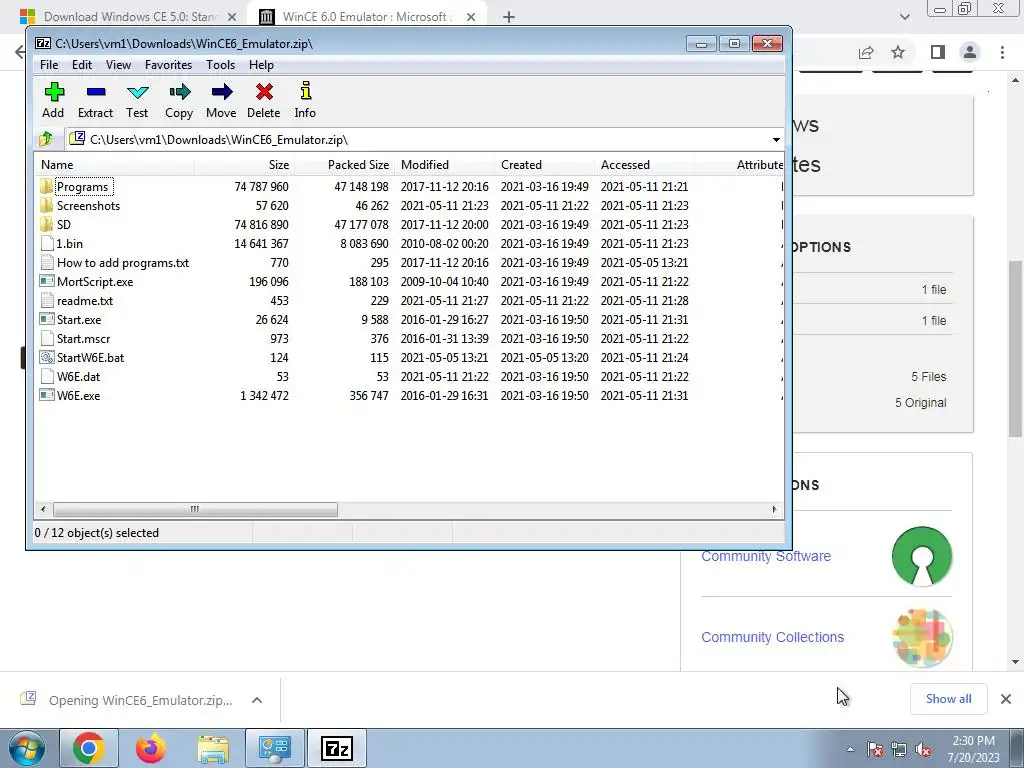This screenshot has height=768, width=1024.
Task: Open the Edit menu
Action: [x=82, y=65]
